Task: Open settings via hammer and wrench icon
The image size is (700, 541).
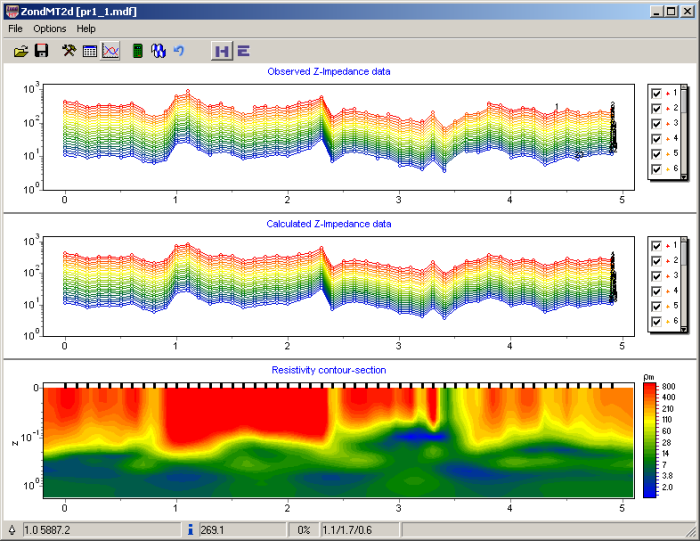Action: point(69,51)
